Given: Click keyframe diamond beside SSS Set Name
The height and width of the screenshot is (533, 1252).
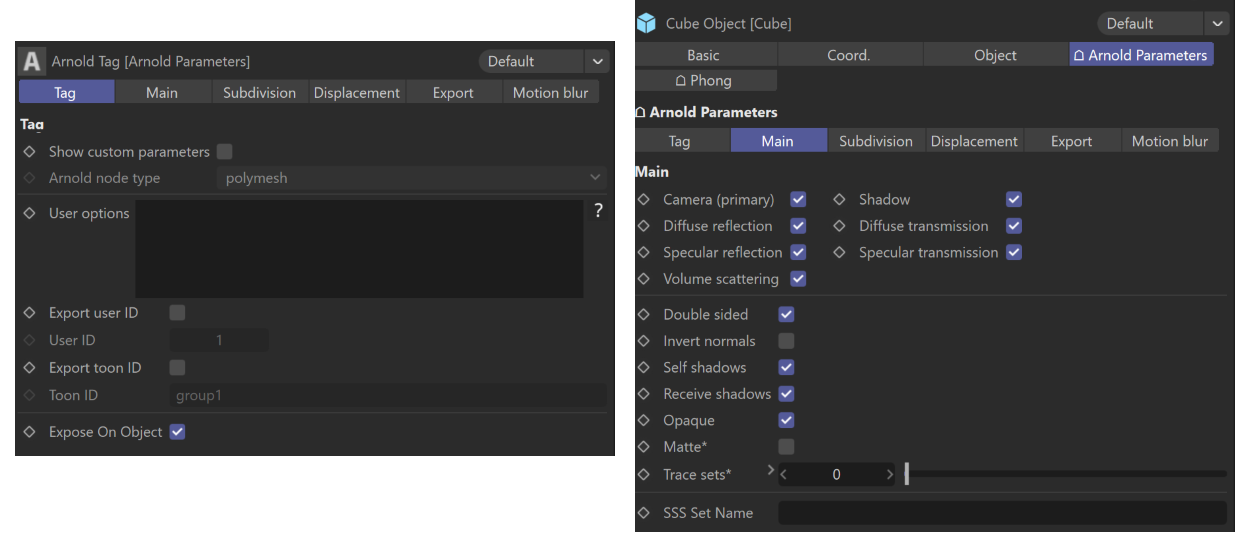Looking at the screenshot, I should pyautogui.click(x=643, y=513).
